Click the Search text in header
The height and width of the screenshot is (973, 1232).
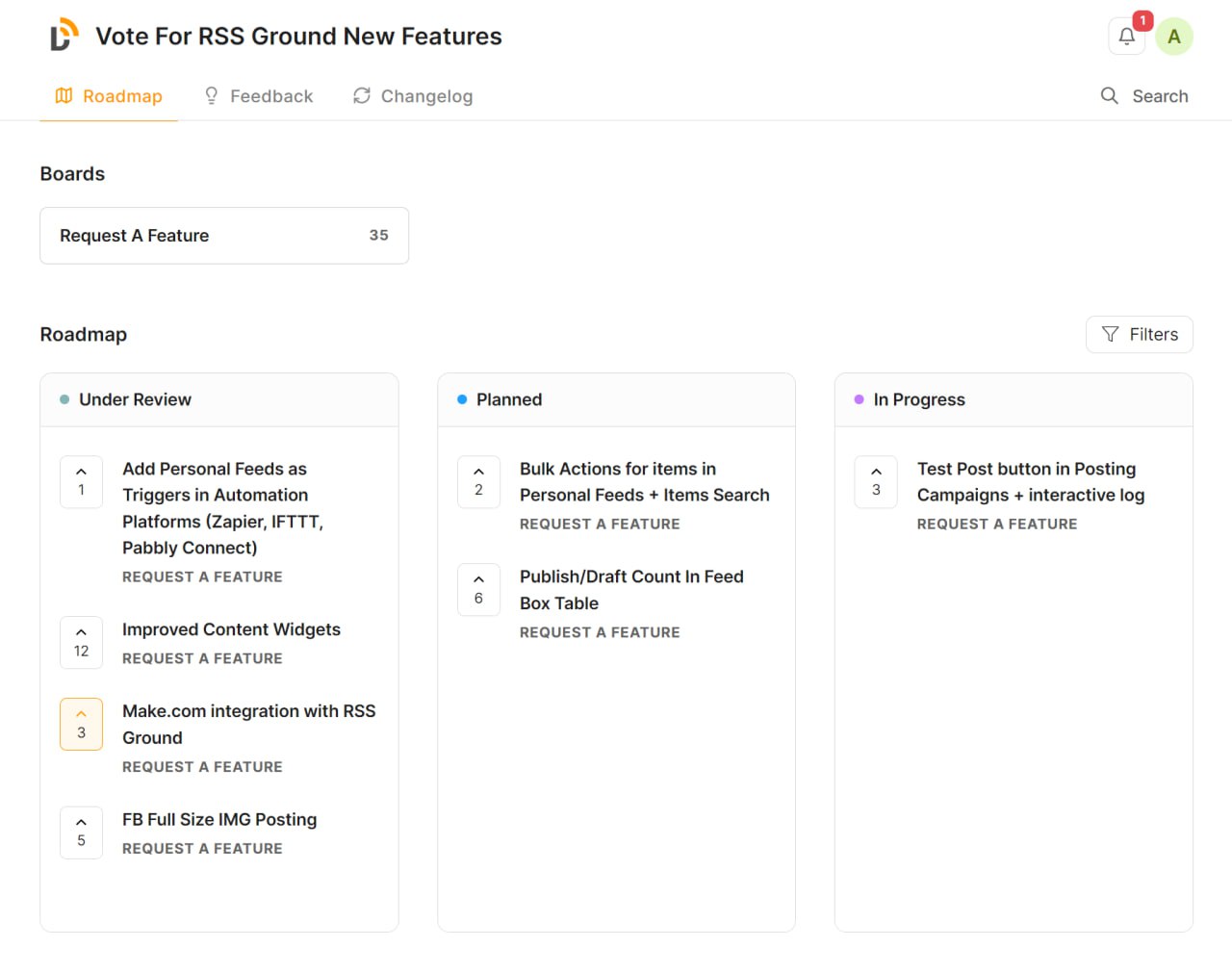pyautogui.click(x=1160, y=96)
